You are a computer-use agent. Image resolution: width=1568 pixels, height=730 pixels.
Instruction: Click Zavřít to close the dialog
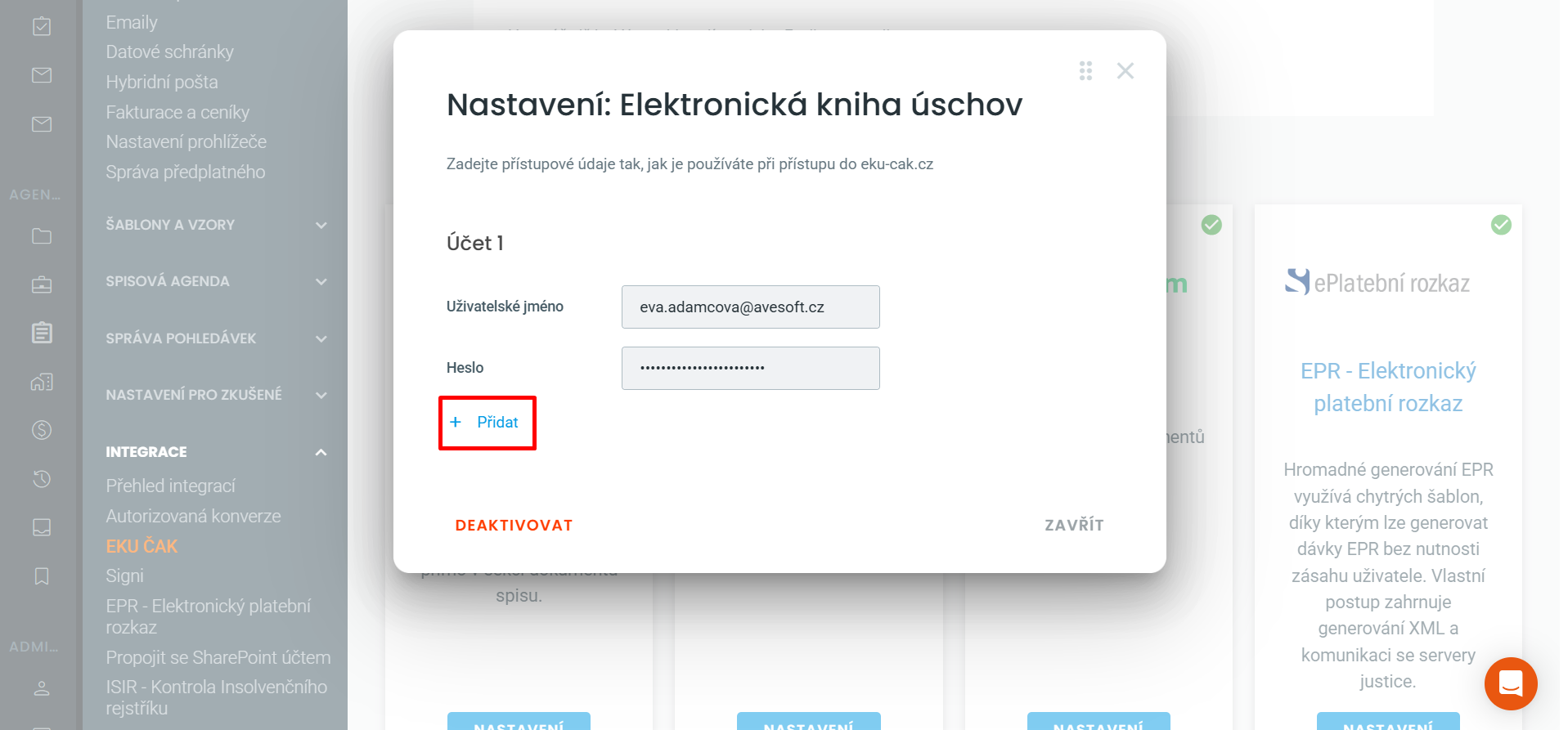(x=1073, y=525)
